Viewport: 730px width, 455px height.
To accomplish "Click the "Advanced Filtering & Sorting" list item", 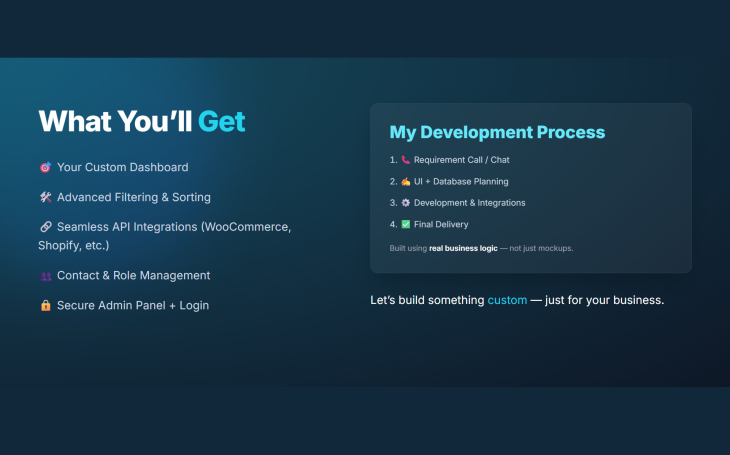I will [133, 197].
